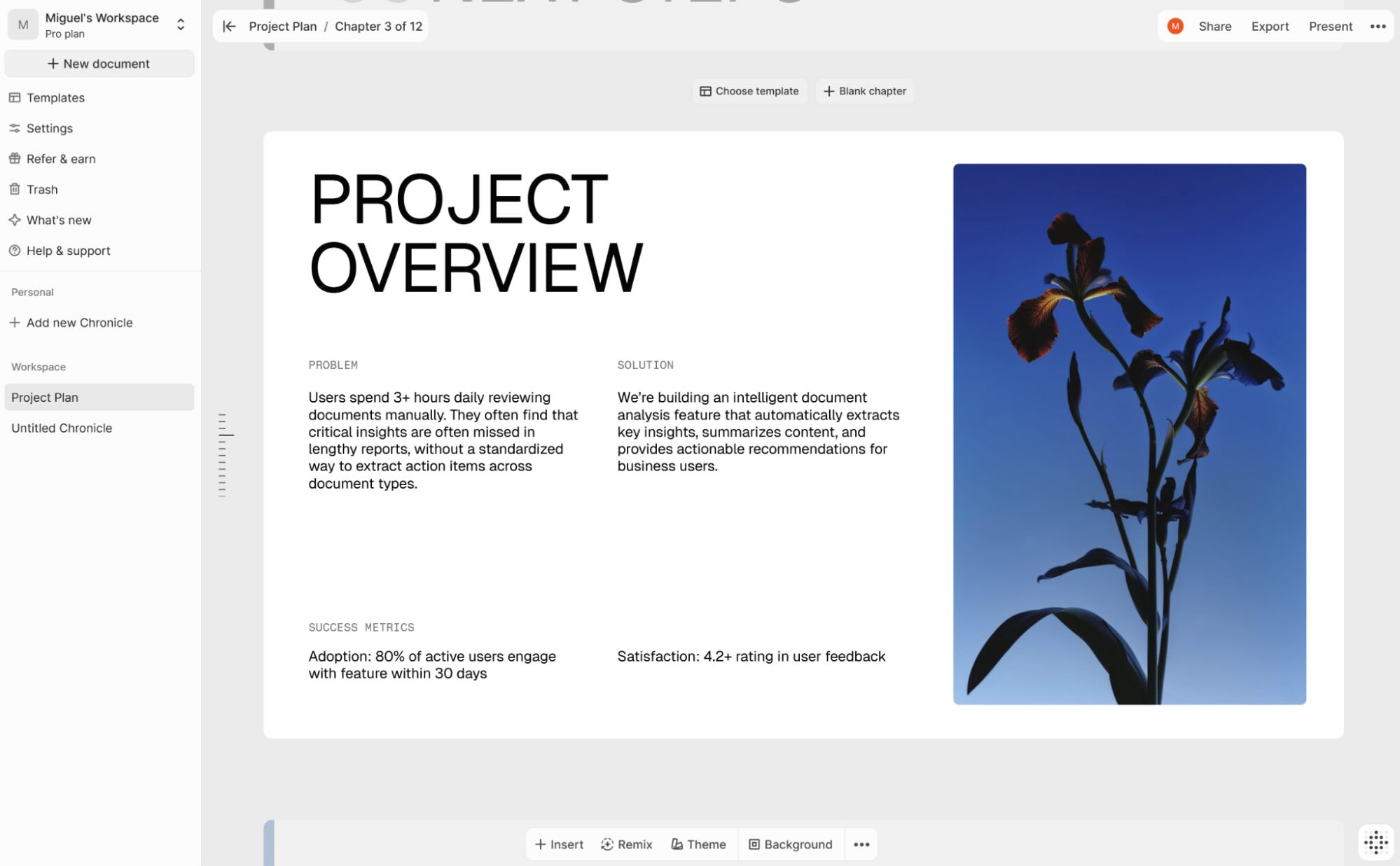Open the Theme picker

(x=698, y=844)
